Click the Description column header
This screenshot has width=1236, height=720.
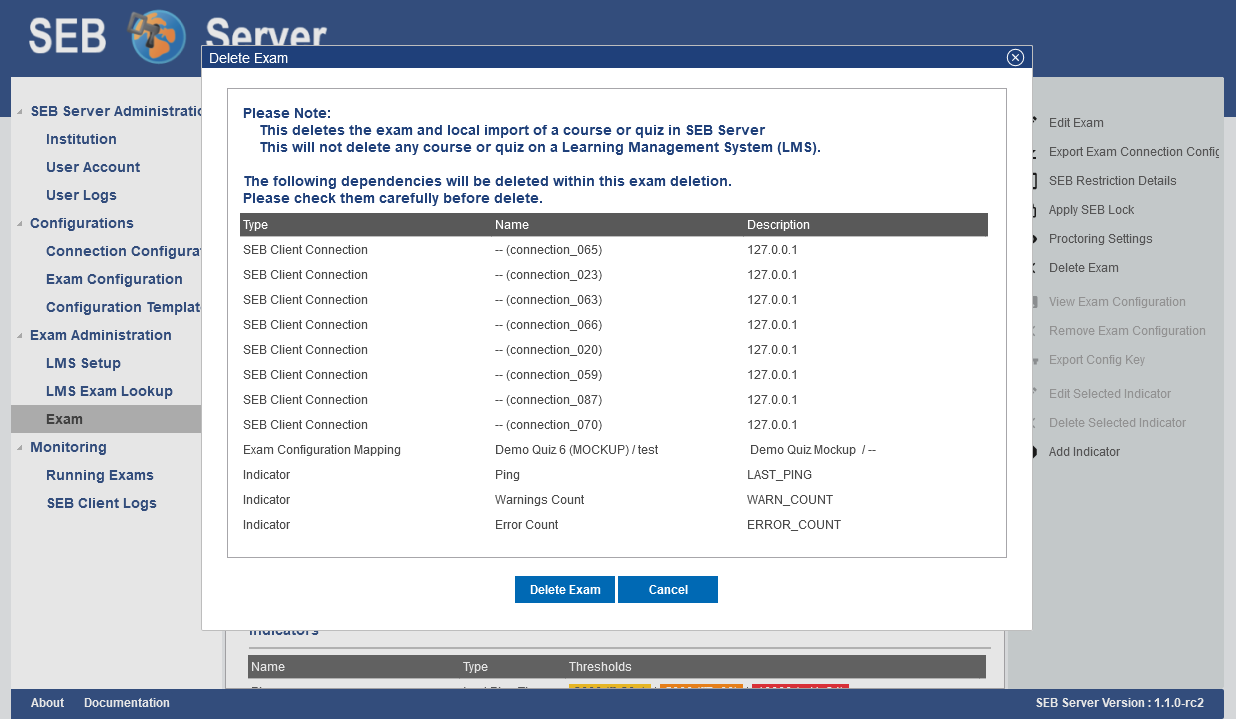tap(778, 225)
